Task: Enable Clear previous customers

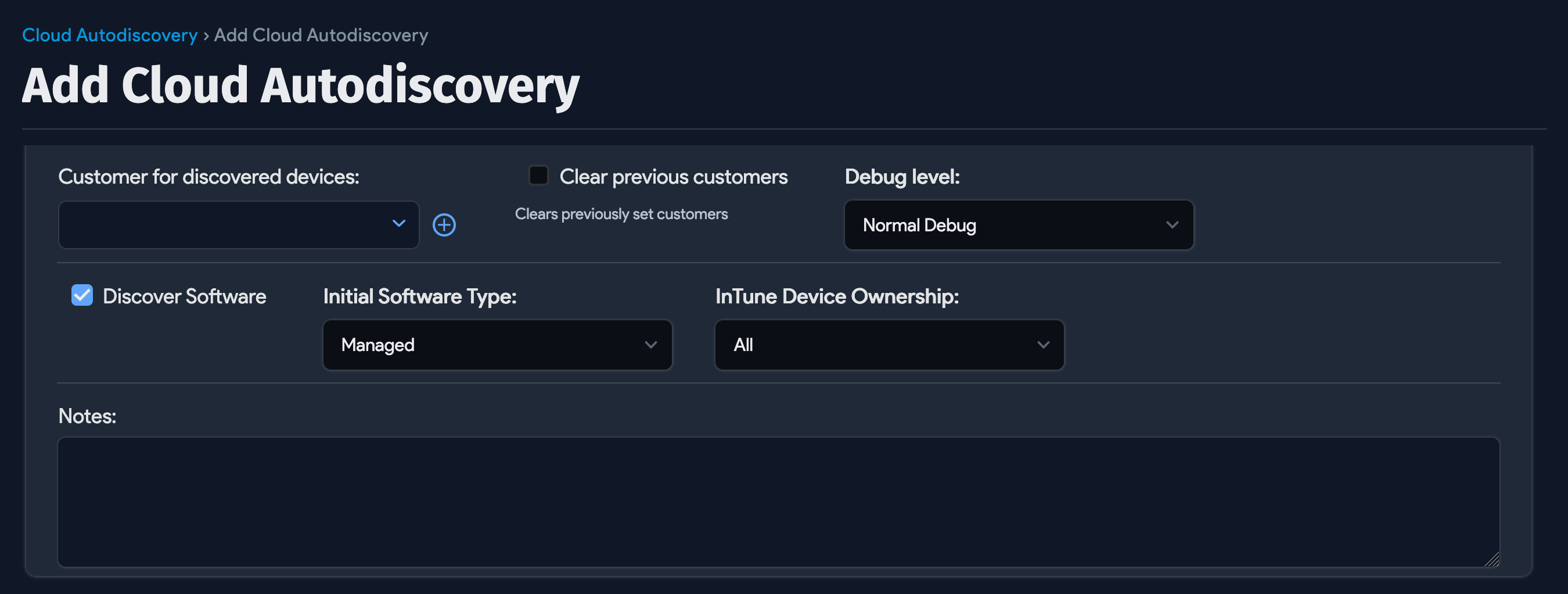Action: (538, 175)
